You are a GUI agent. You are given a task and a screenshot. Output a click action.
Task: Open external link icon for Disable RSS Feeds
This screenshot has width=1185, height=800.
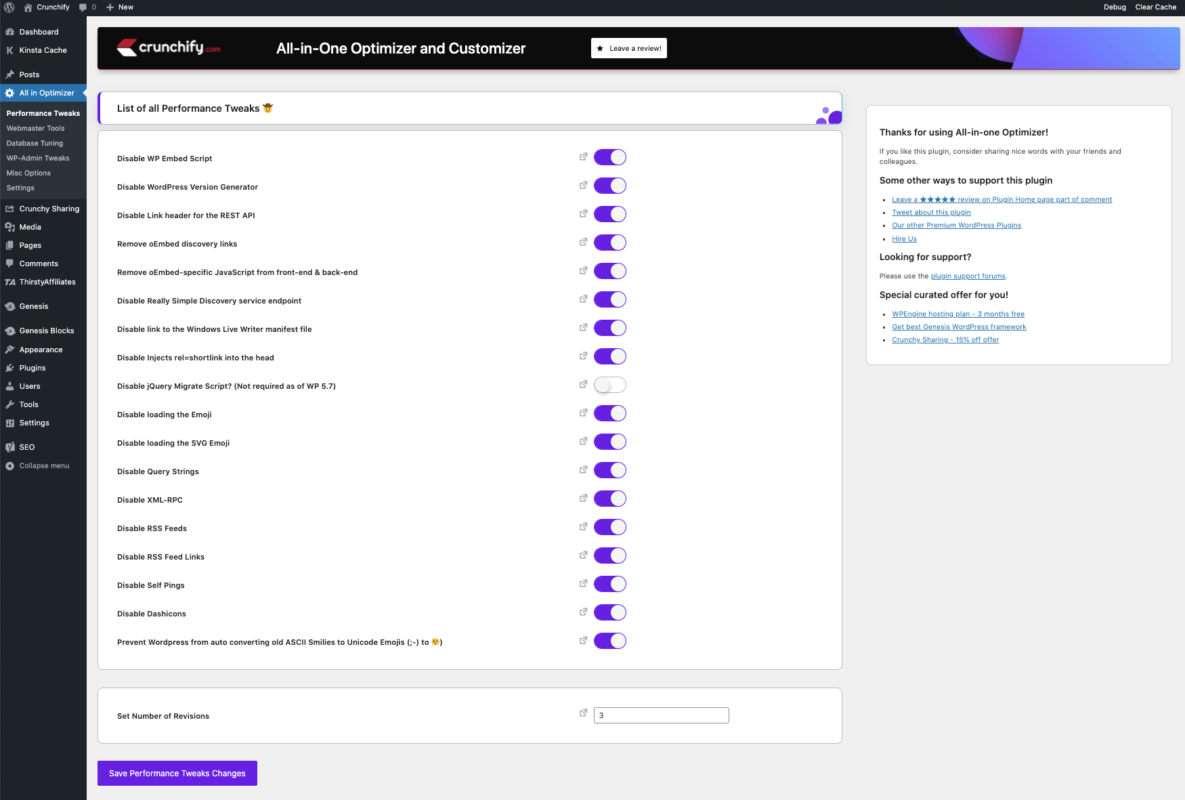583,527
